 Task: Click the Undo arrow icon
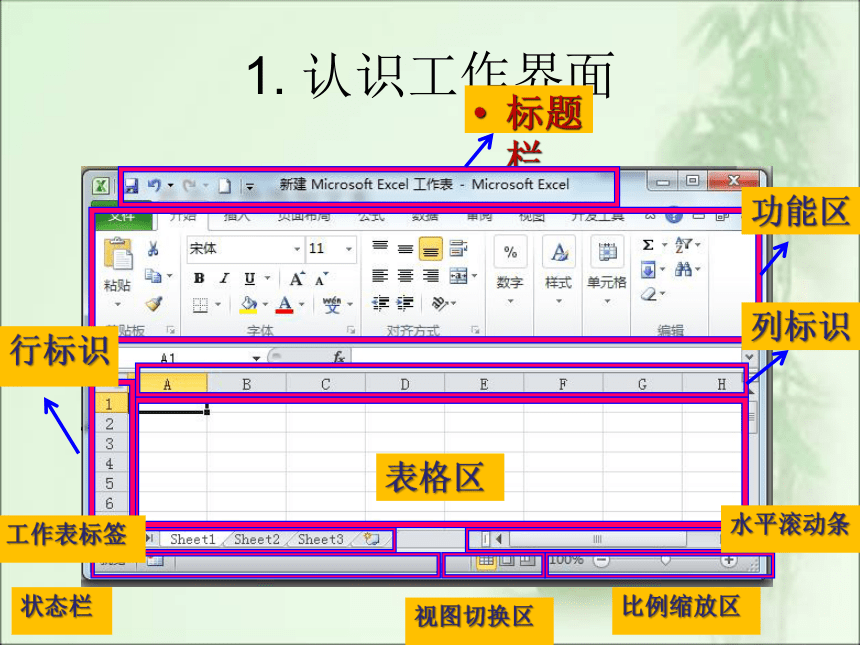pos(155,185)
